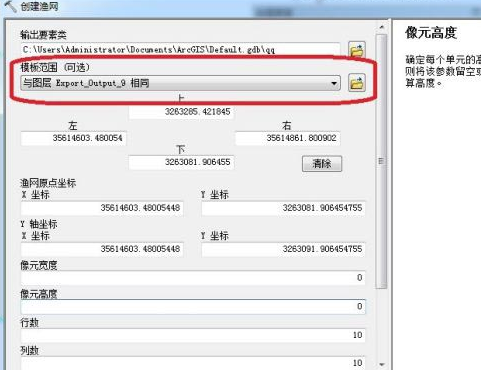
Task: Click the 右 extent value field
Action: coord(287,138)
